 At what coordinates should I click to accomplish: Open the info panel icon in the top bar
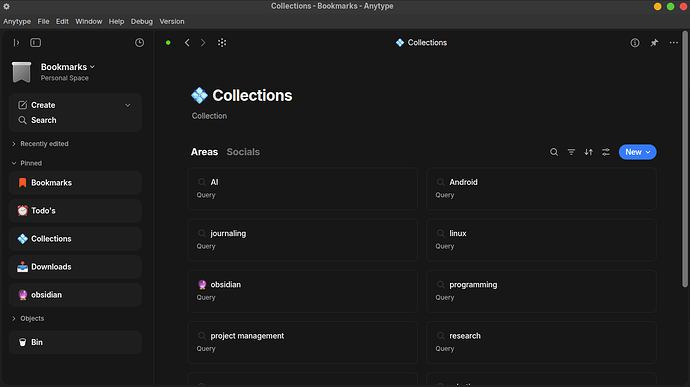click(x=635, y=43)
